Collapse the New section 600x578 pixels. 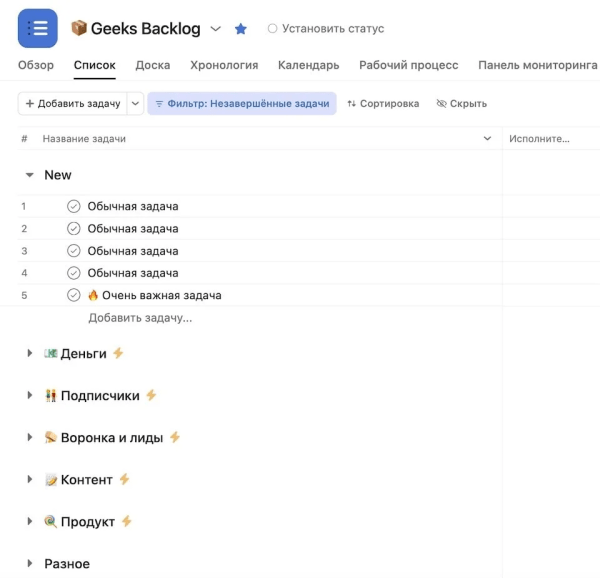pos(30,175)
